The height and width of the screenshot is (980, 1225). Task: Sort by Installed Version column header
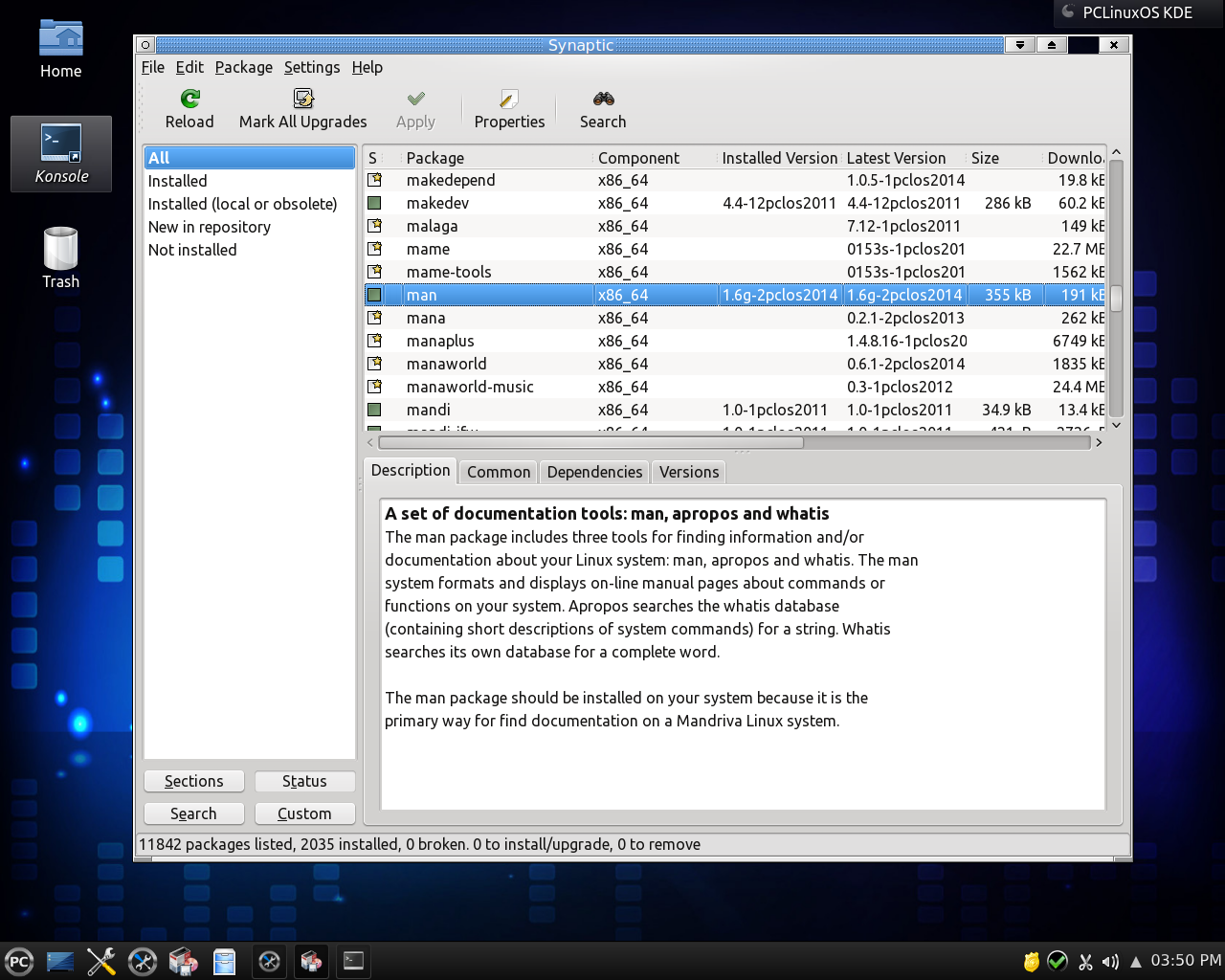pyautogui.click(x=780, y=158)
